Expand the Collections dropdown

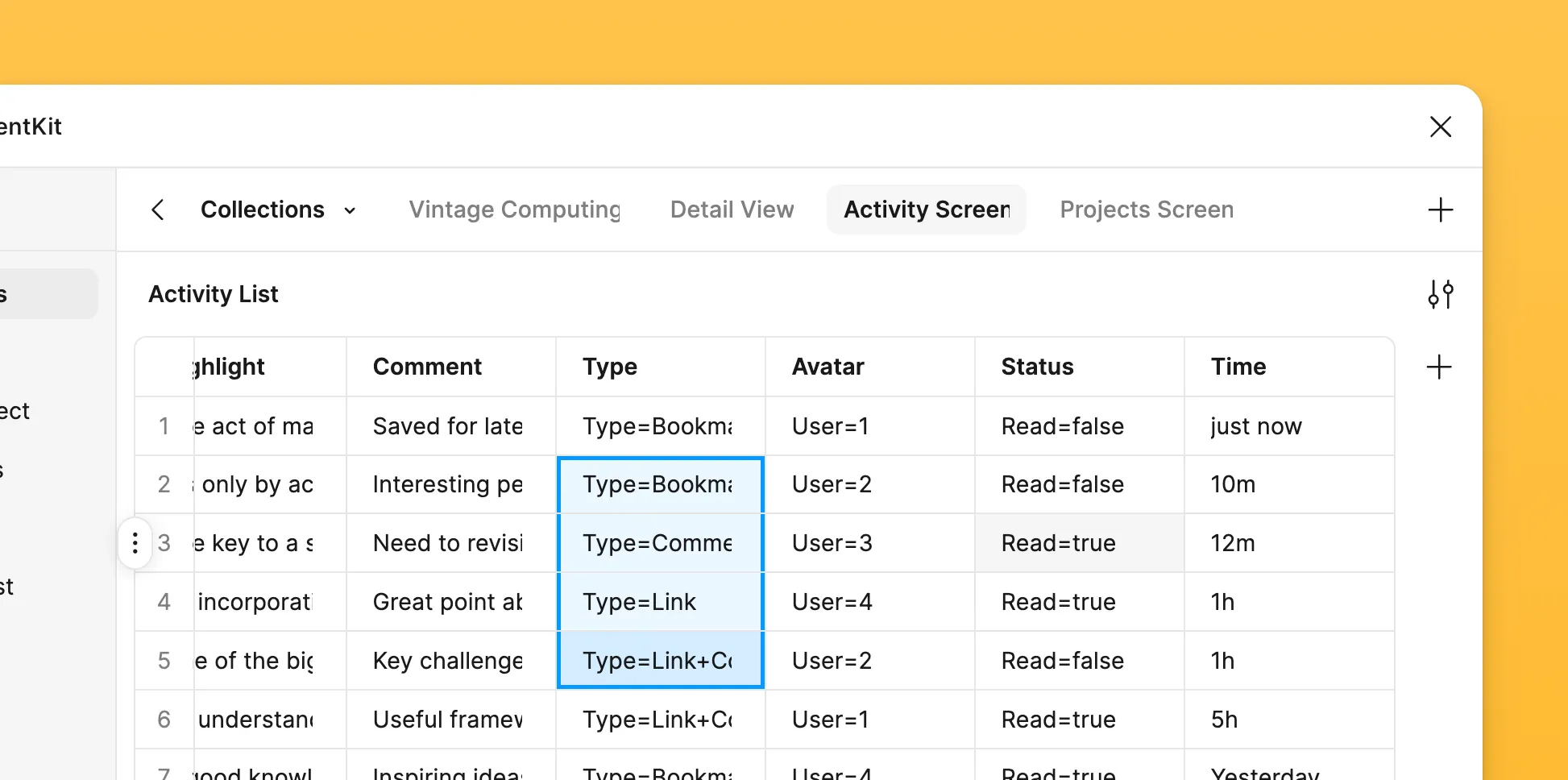(x=350, y=210)
